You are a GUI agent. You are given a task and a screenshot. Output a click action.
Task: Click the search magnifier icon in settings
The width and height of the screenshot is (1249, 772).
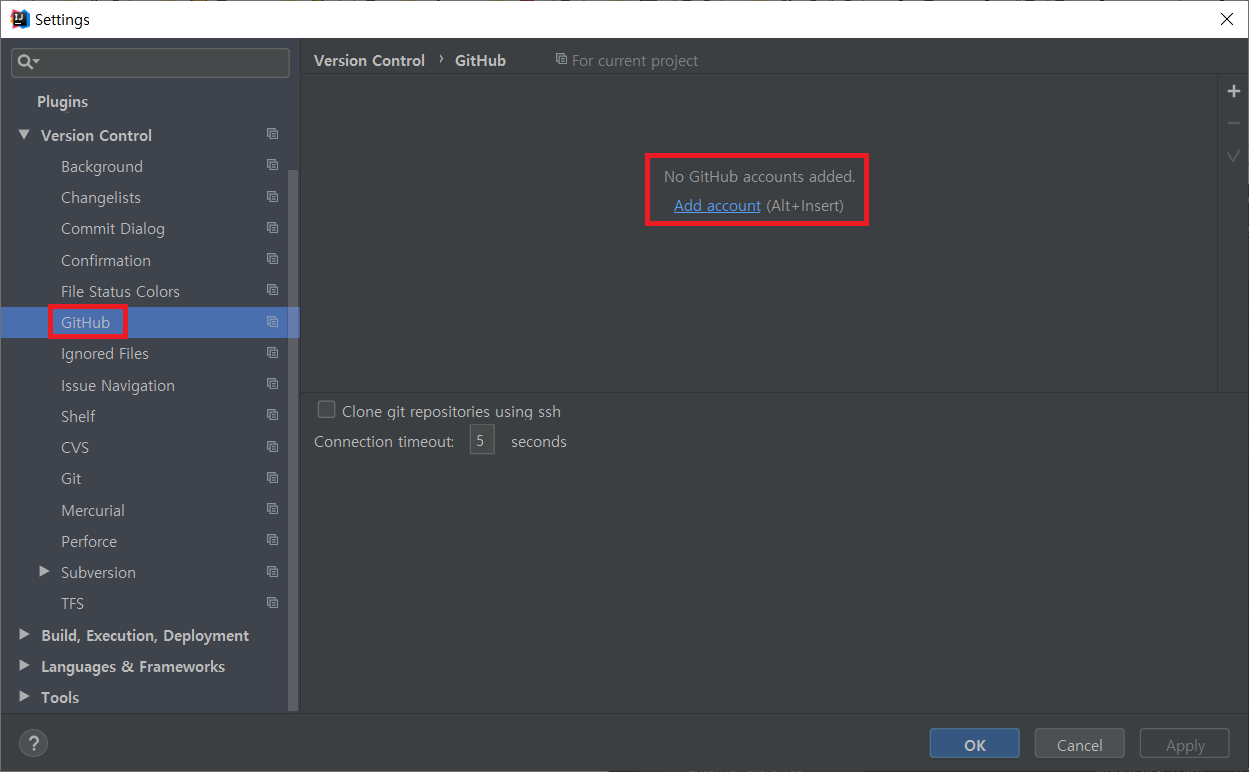point(28,62)
